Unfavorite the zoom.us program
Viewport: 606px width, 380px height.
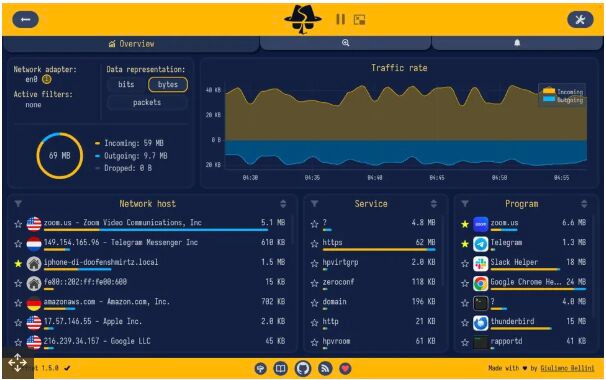tap(465, 224)
